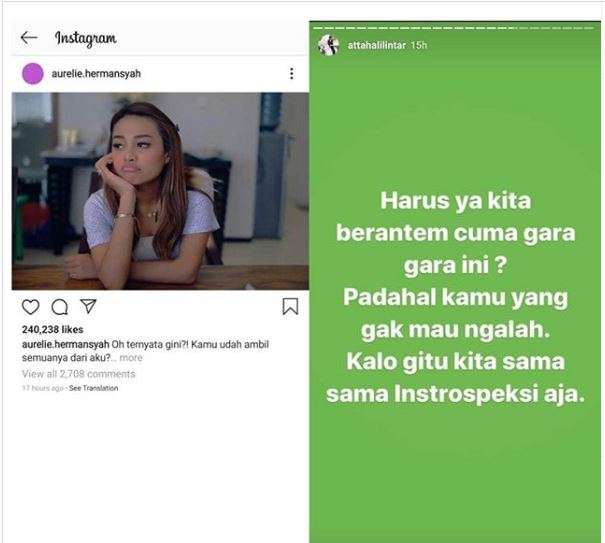Tap the back arrow beside Instagram
The width and height of the screenshot is (605, 543).
pyautogui.click(x=29, y=37)
